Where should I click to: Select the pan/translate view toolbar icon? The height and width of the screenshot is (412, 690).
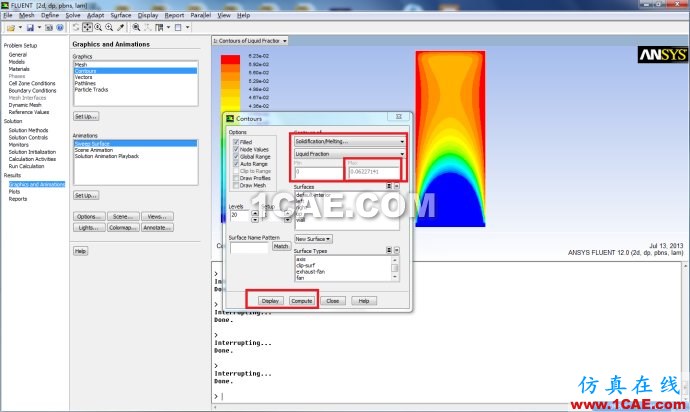click(x=87, y=27)
